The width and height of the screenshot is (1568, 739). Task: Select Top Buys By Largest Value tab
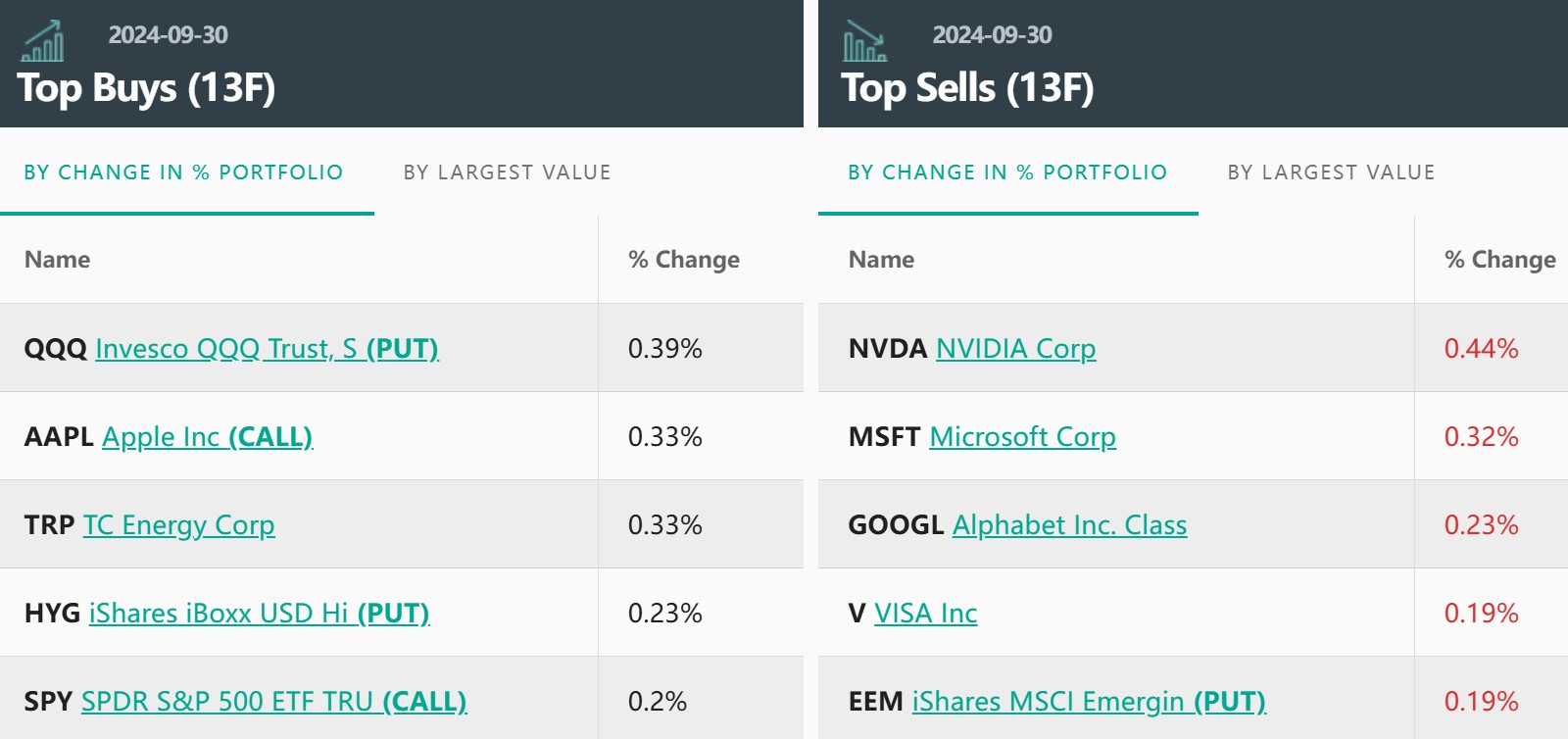click(507, 172)
